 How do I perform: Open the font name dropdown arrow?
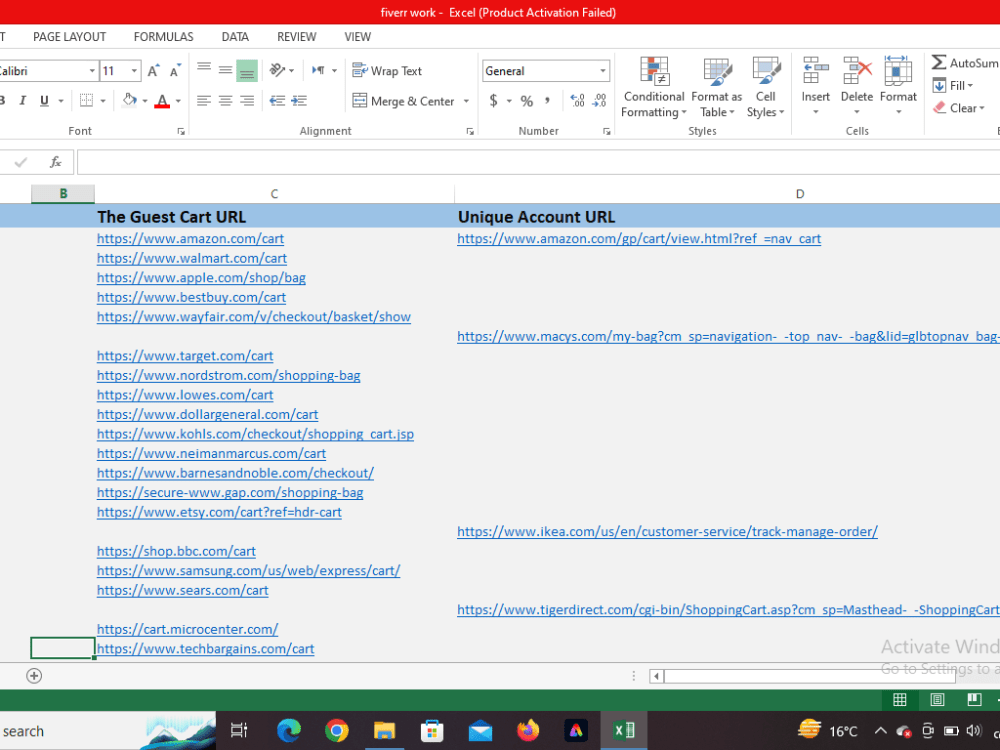(x=92, y=71)
